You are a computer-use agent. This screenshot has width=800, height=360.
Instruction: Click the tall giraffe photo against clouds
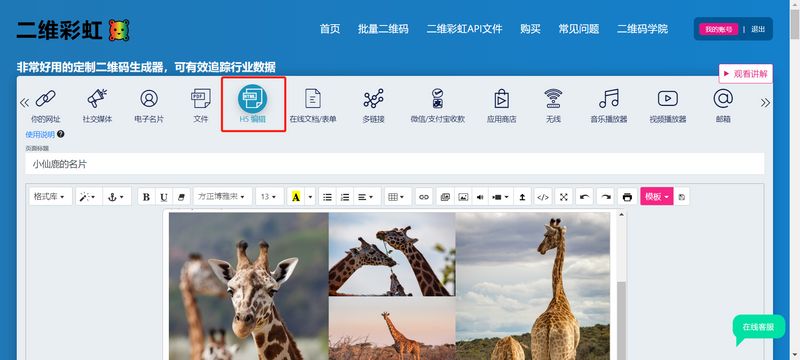tap(533, 286)
